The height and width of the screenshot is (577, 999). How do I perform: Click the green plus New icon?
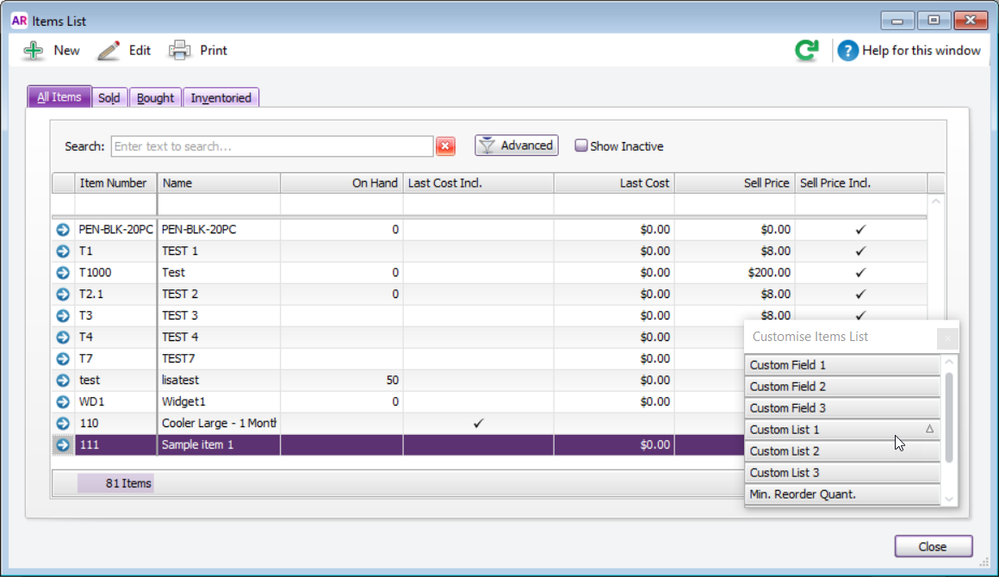tap(34, 51)
